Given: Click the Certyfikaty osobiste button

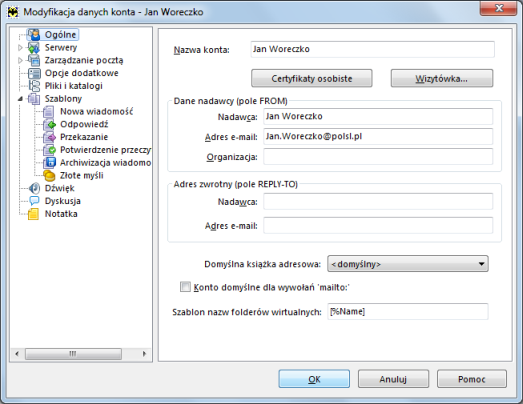Looking at the screenshot, I should pyautogui.click(x=312, y=78).
